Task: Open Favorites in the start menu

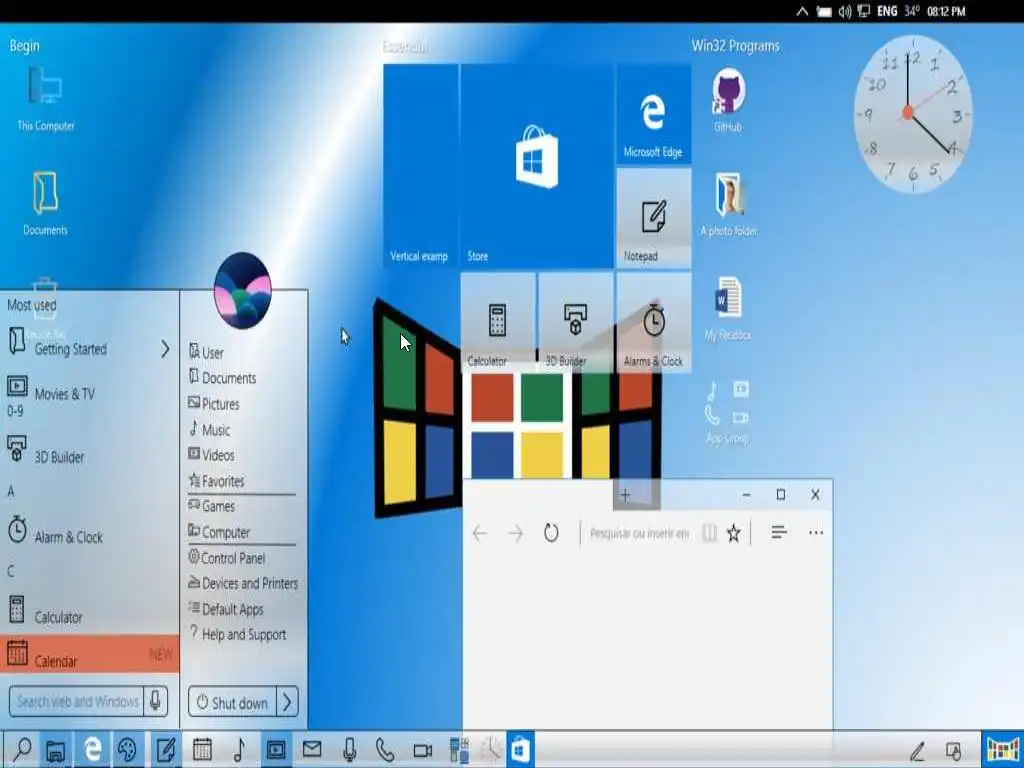Action: 217,481
